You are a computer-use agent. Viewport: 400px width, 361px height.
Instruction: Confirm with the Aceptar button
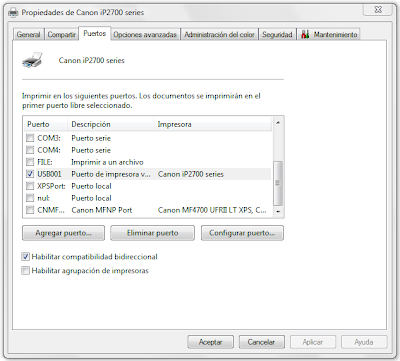[x=211, y=342]
